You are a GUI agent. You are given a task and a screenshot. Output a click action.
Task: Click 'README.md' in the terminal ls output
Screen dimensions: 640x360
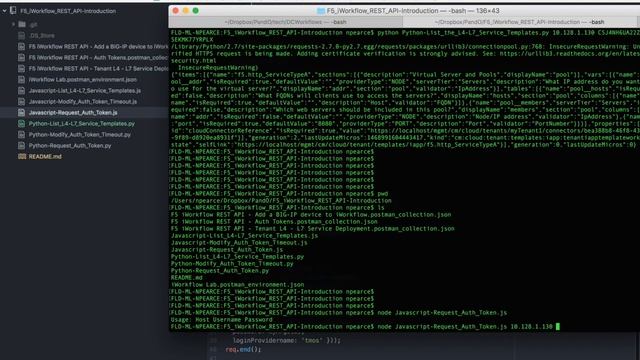[x=187, y=278]
